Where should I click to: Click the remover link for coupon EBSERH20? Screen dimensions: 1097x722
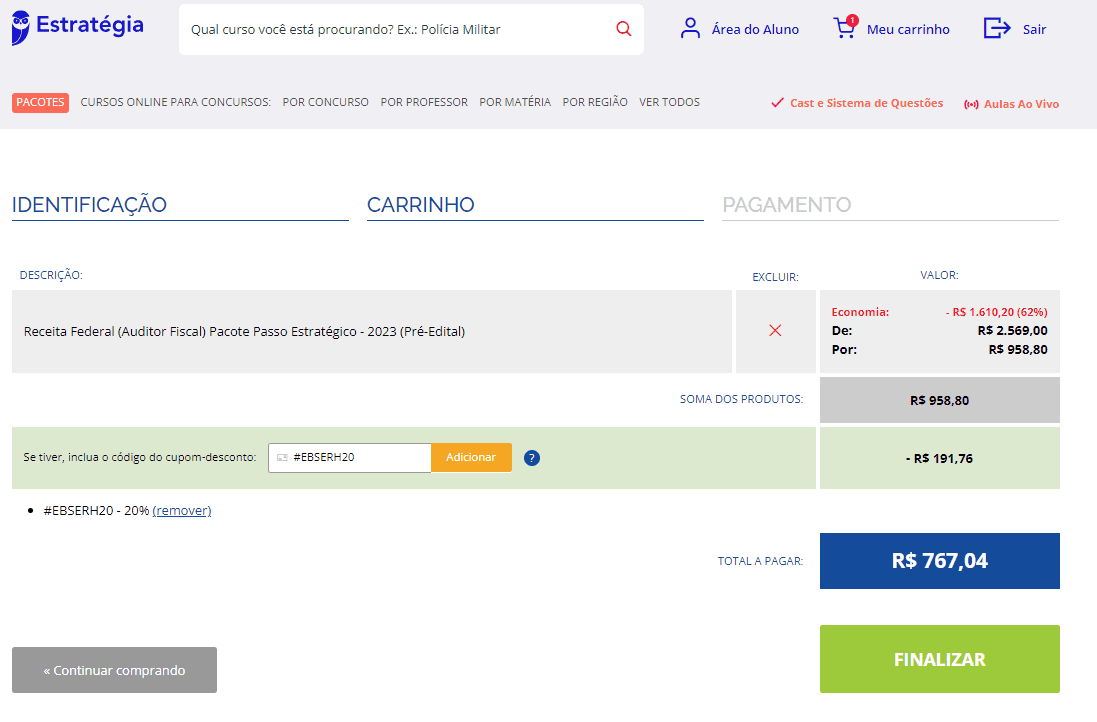(182, 511)
